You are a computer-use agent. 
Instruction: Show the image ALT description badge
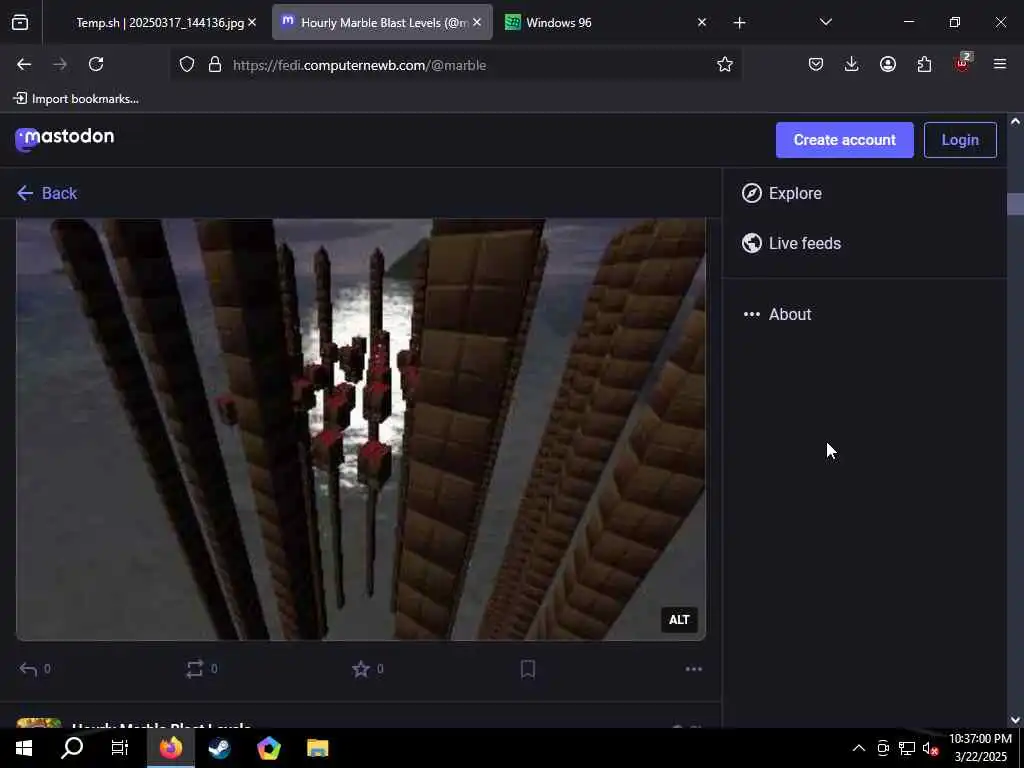pos(679,620)
